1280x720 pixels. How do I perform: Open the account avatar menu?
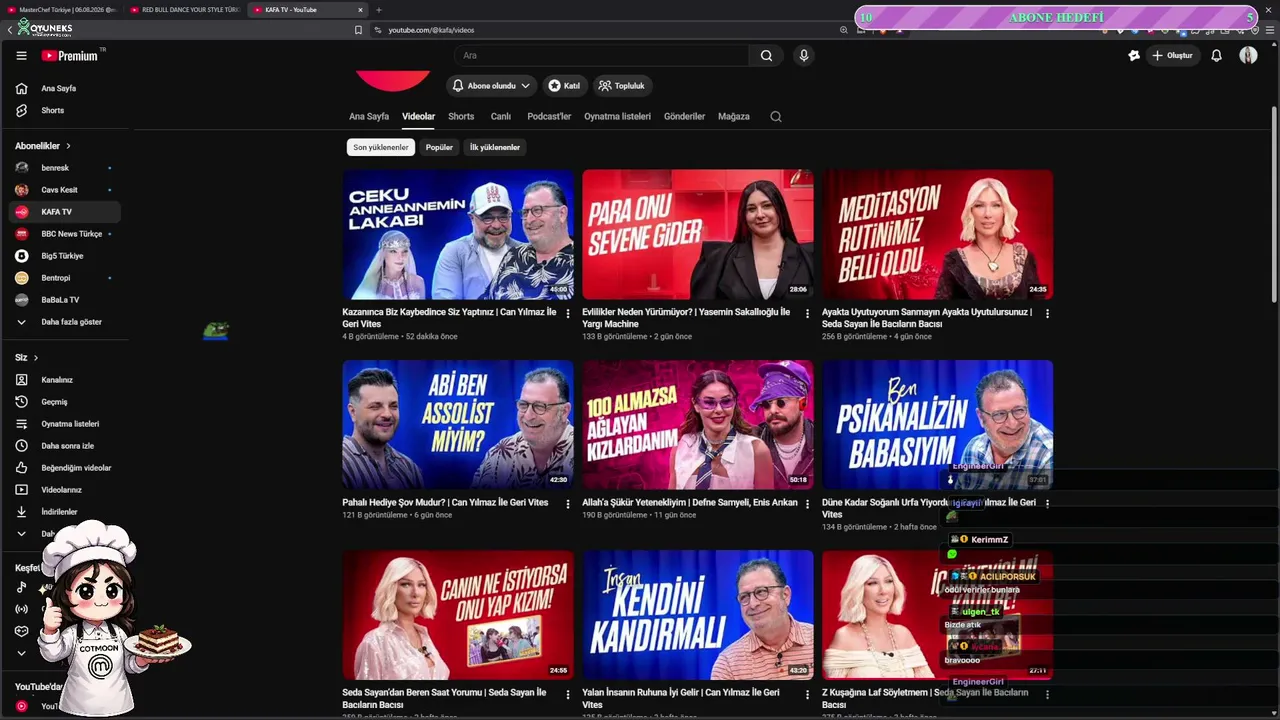coord(1248,56)
